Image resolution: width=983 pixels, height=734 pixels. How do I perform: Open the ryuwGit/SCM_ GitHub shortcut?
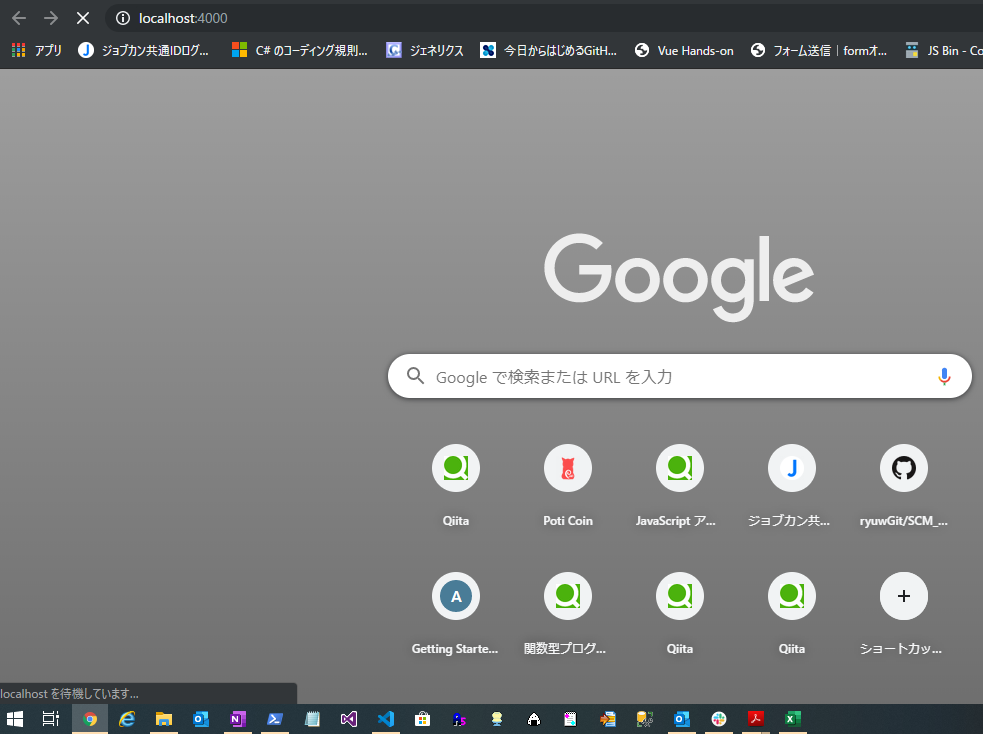(903, 485)
